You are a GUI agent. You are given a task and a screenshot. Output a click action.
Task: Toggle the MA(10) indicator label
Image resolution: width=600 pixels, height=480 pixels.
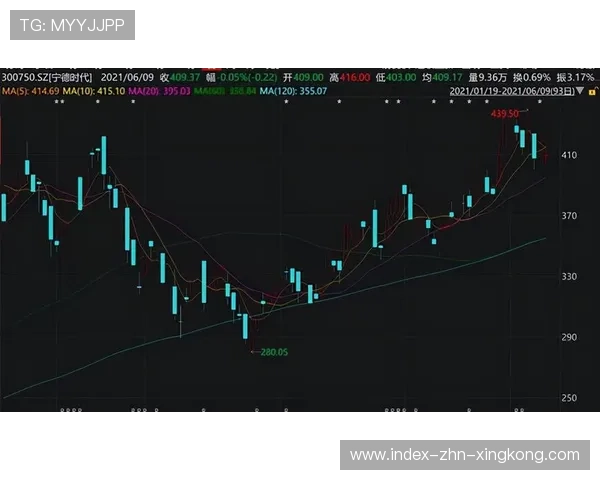pos(96,91)
